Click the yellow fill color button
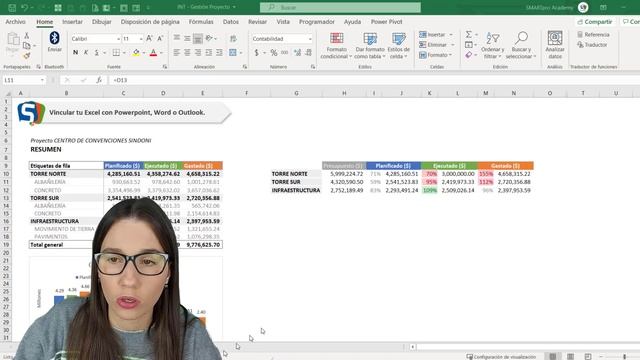 (x=136, y=53)
